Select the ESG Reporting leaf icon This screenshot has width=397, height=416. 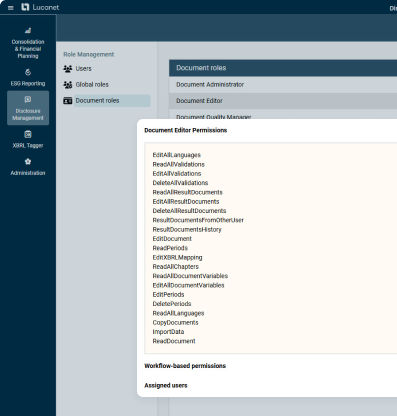[x=28, y=72]
